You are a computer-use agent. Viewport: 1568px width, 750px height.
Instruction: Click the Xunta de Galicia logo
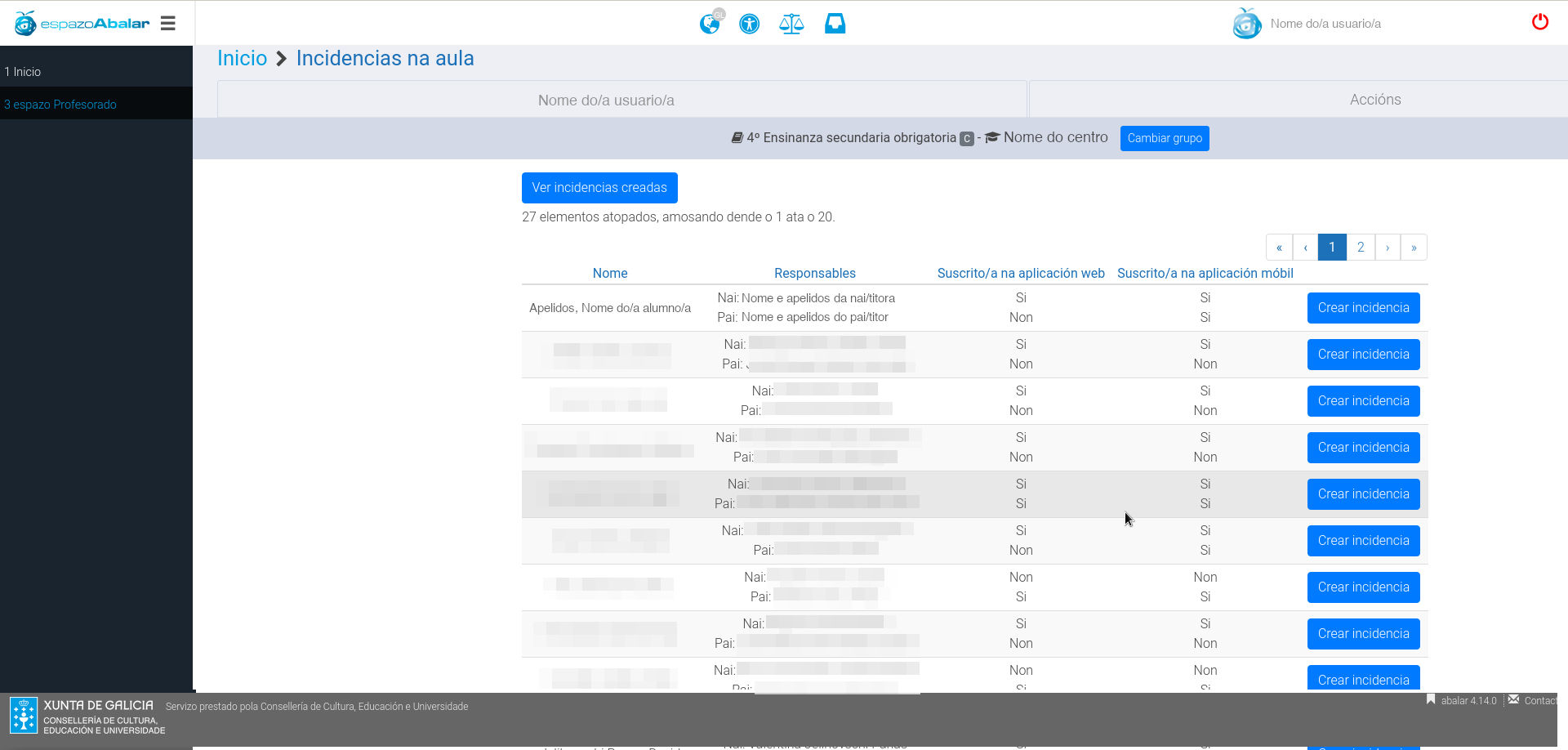point(87,716)
